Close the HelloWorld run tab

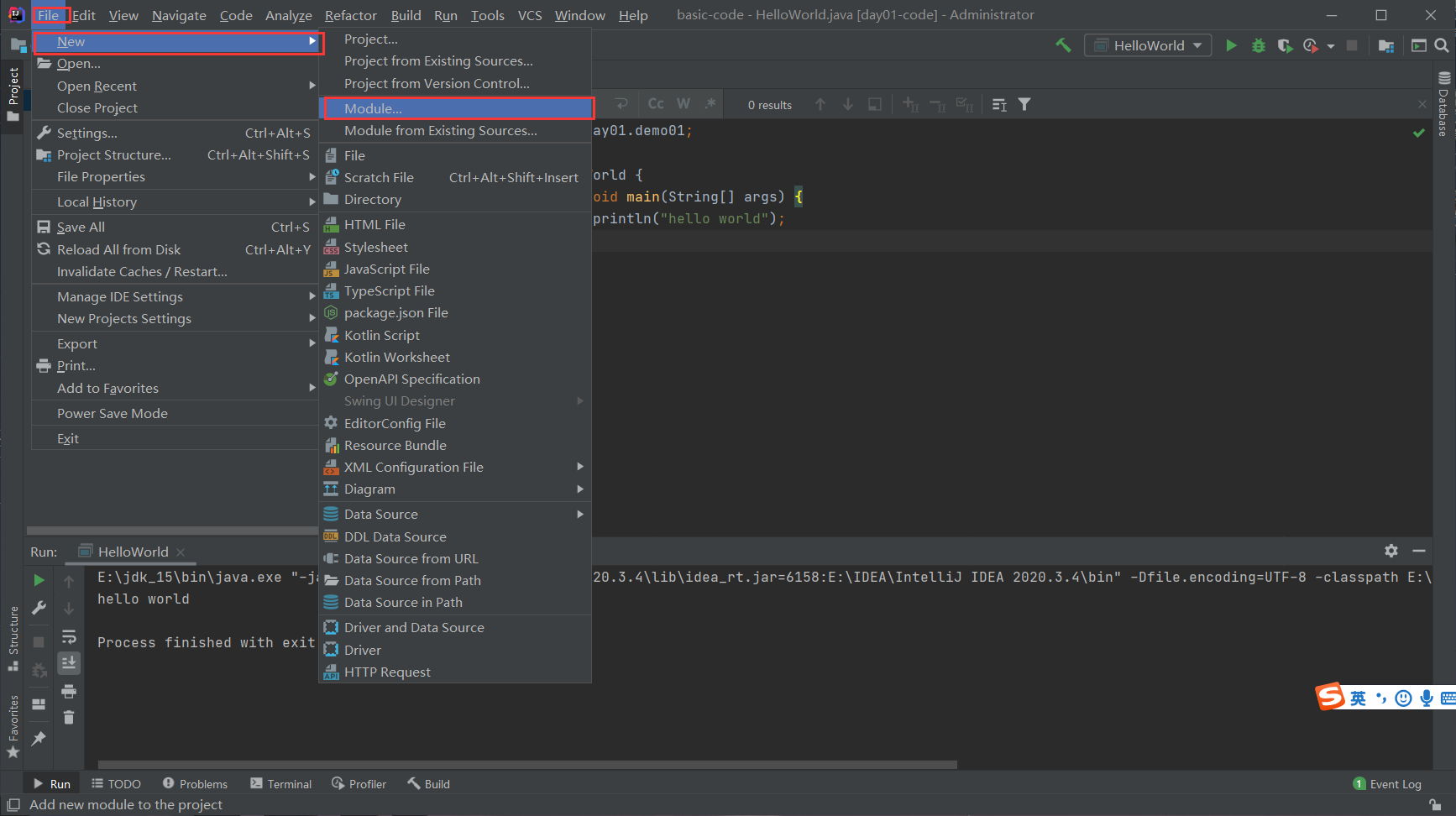[181, 552]
